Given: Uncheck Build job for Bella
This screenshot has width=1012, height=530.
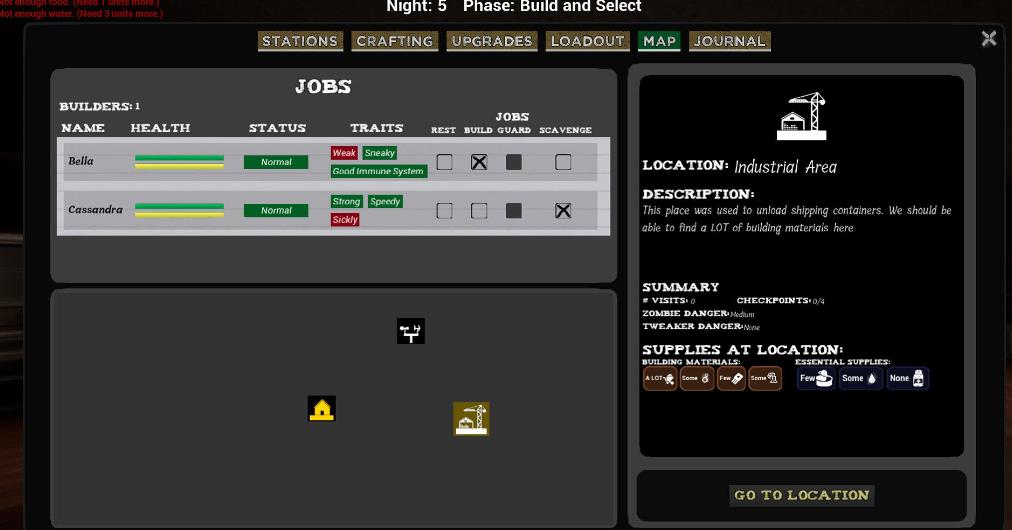Looking at the screenshot, I should 479,162.
